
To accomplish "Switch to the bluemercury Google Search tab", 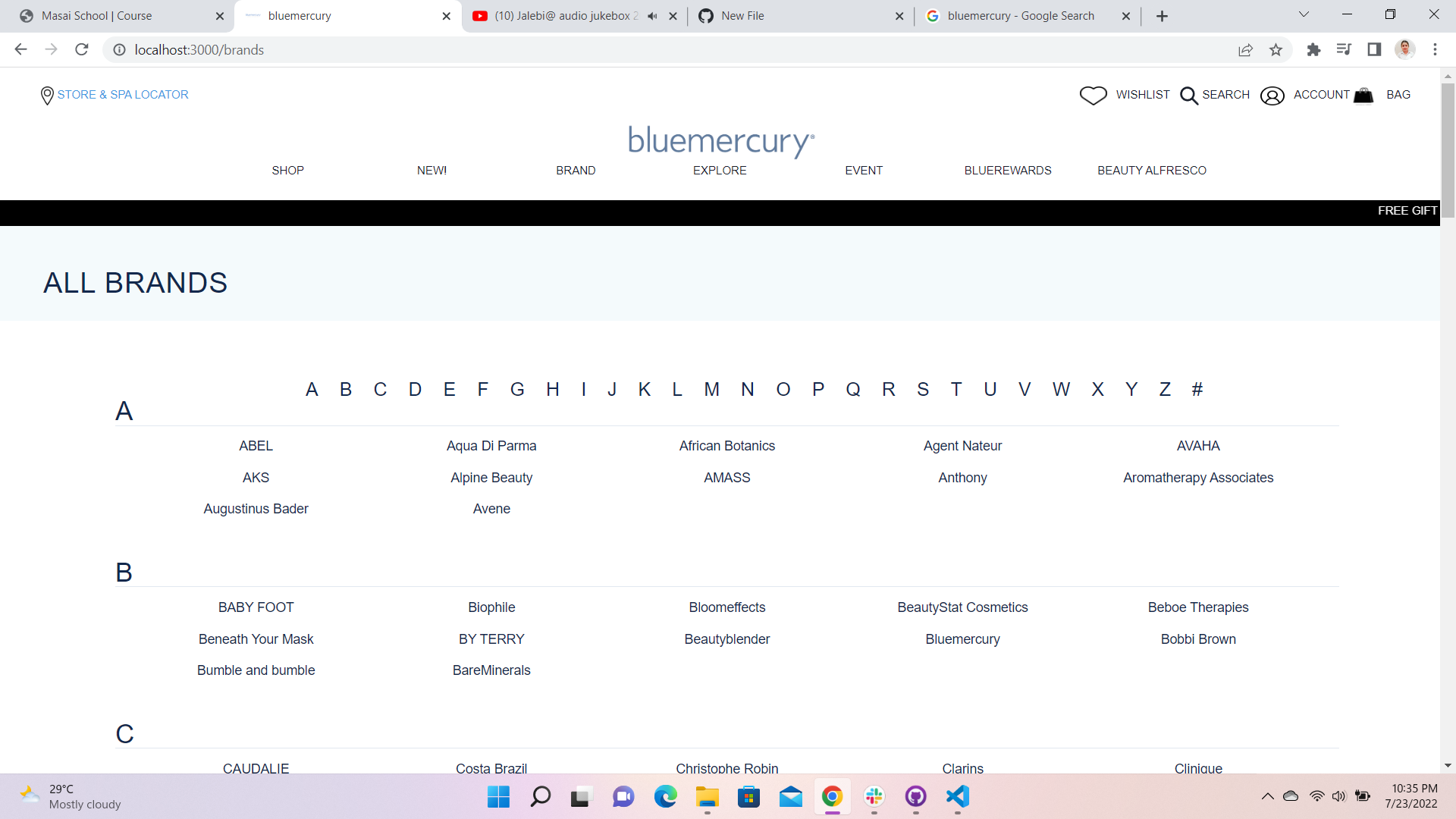I will pyautogui.click(x=1020, y=15).
